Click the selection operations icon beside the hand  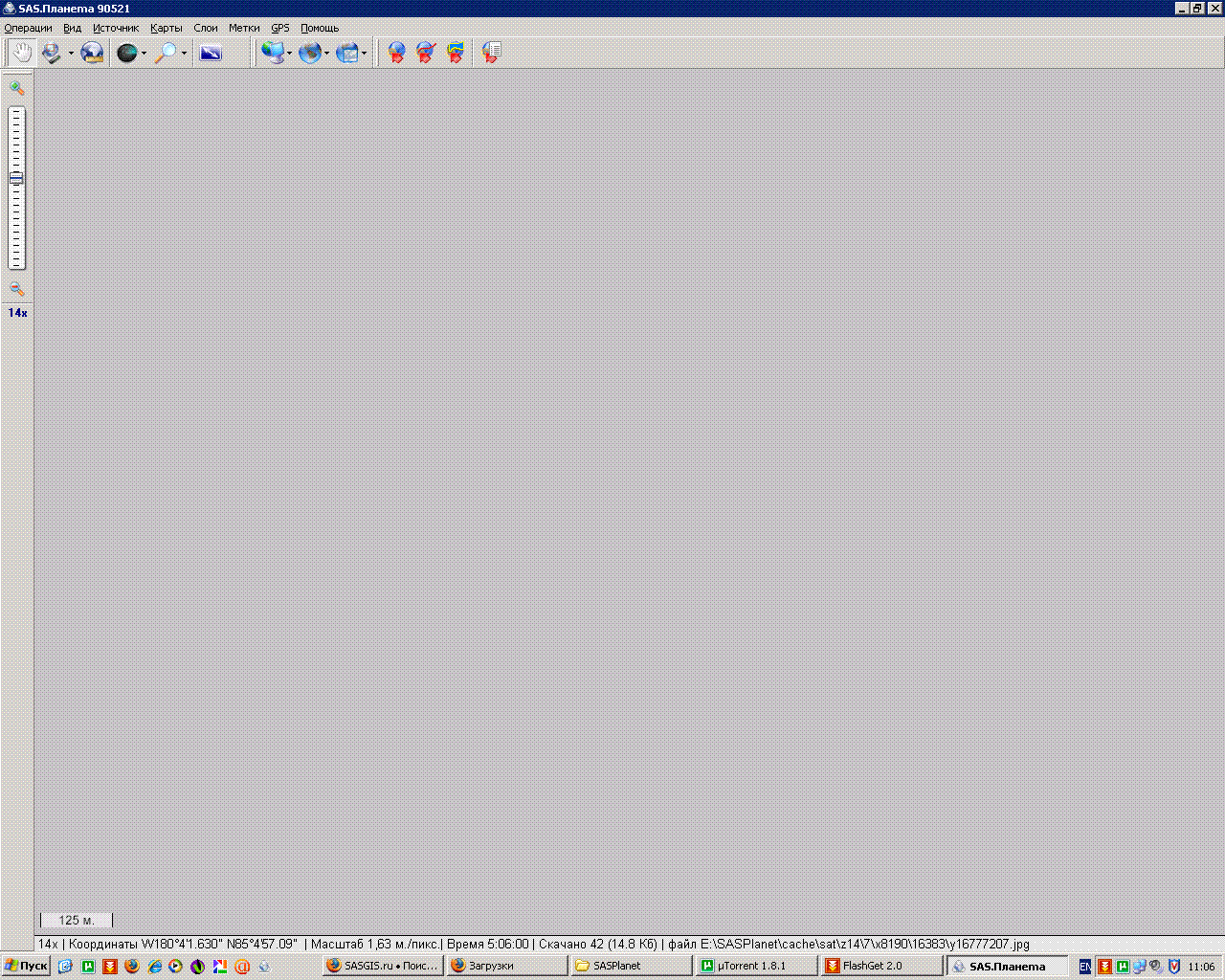[51, 53]
